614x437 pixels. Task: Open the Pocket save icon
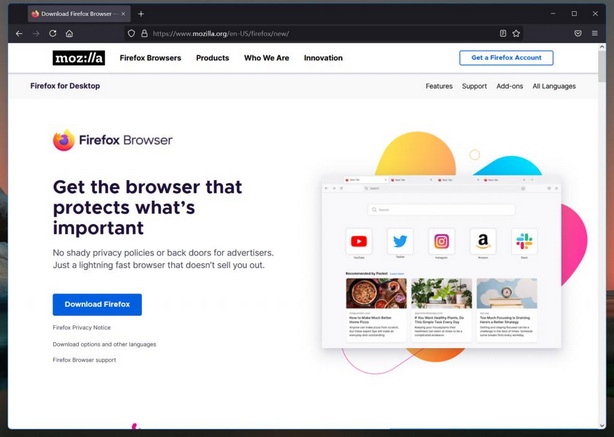pos(578,33)
